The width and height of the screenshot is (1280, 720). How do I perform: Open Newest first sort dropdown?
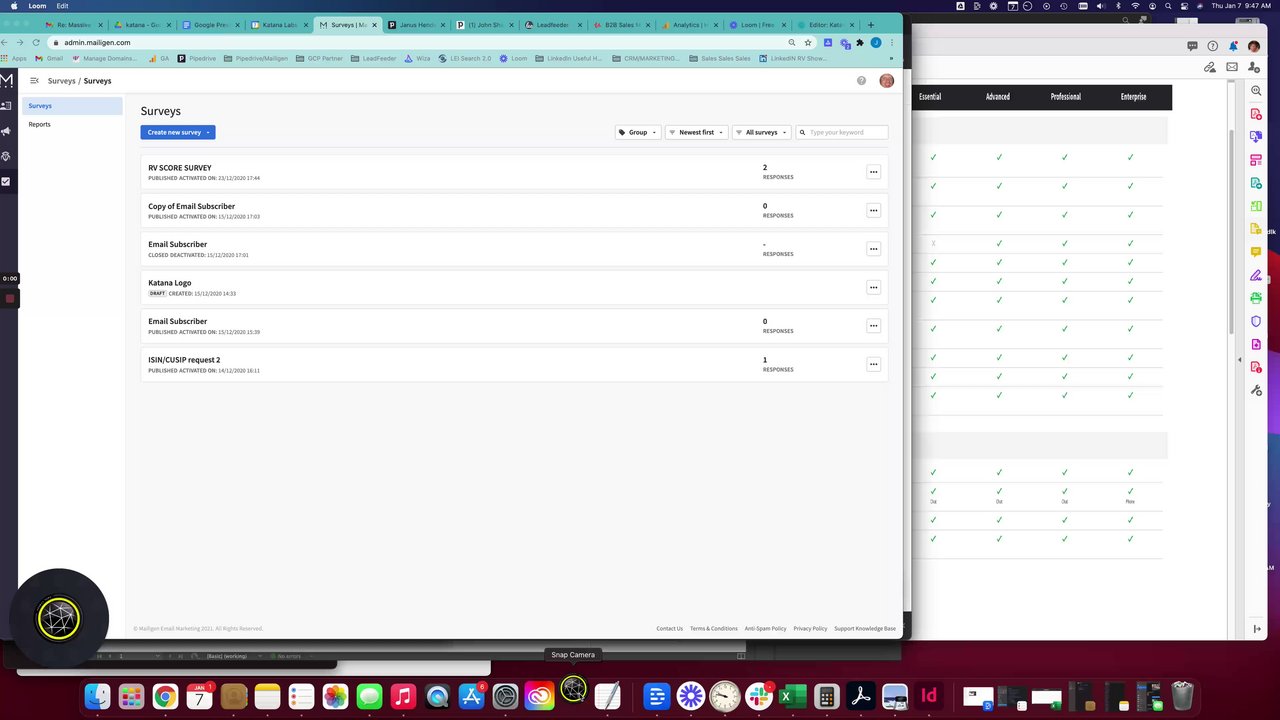point(696,132)
